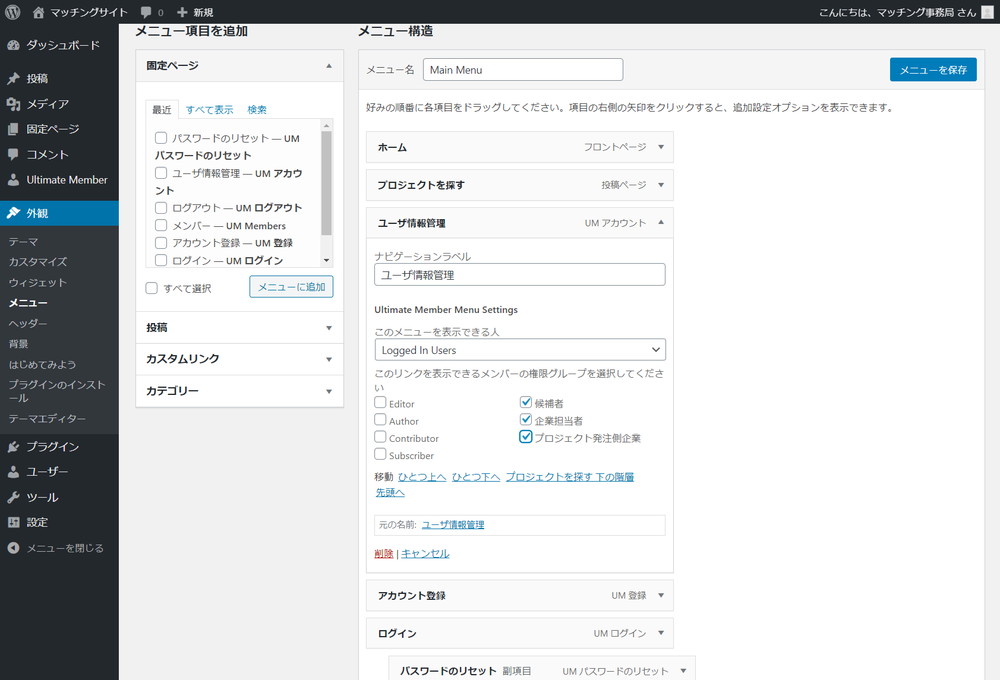Click 削除 link
This screenshot has height=680, width=1000.
coord(384,553)
